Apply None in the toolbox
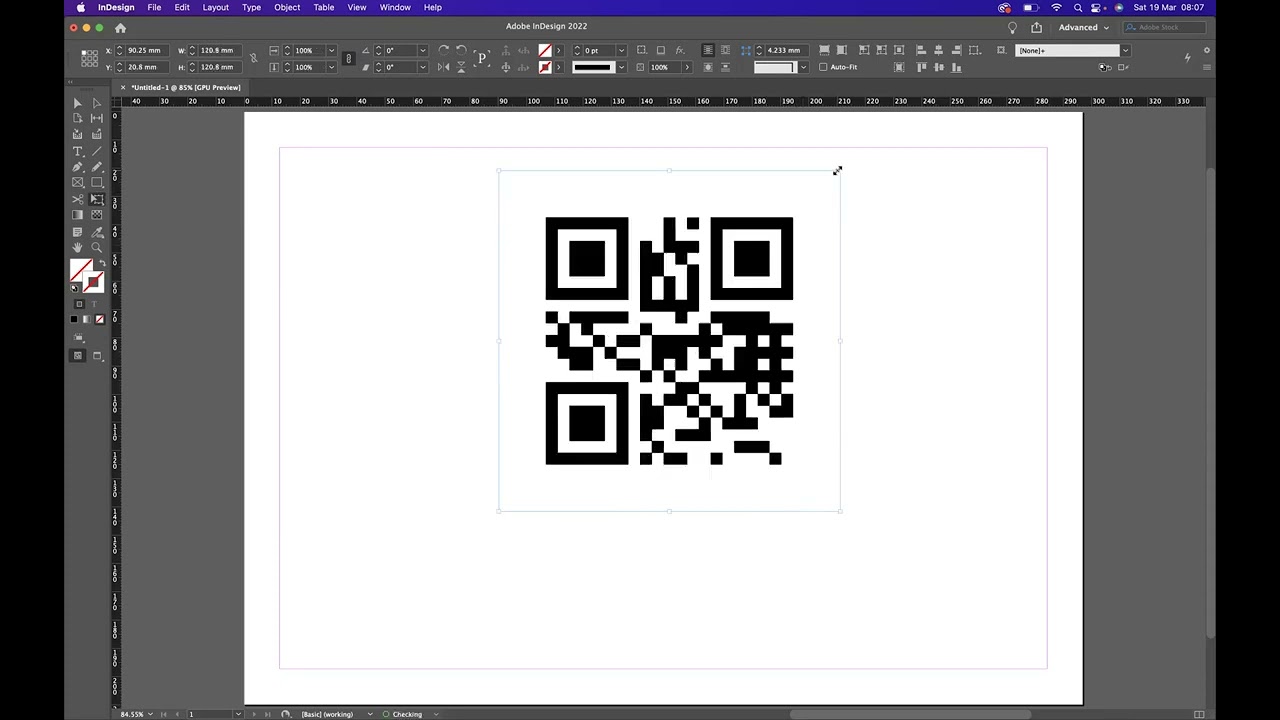Screen dimensions: 1280x720 (x=99, y=319)
